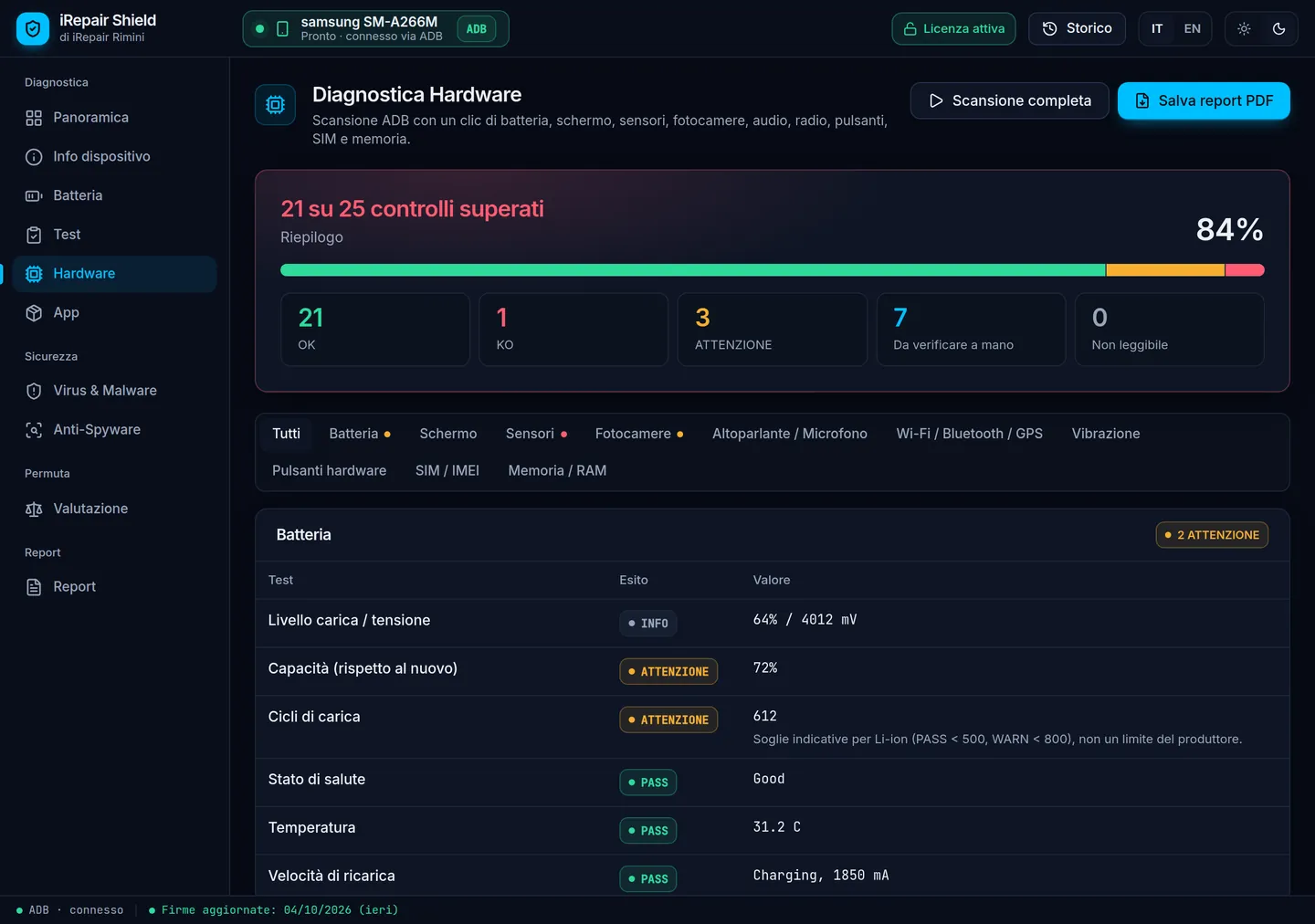This screenshot has height=924, width=1315.
Task: Click the 7 Da verificare a mano card
Action: (x=971, y=330)
